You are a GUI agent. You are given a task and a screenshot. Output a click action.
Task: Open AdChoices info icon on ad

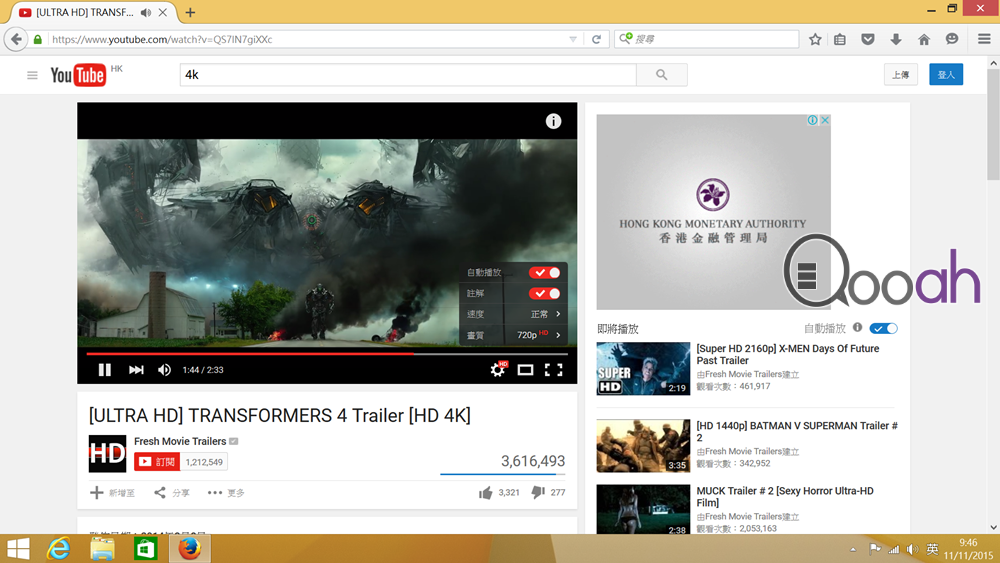(812, 120)
